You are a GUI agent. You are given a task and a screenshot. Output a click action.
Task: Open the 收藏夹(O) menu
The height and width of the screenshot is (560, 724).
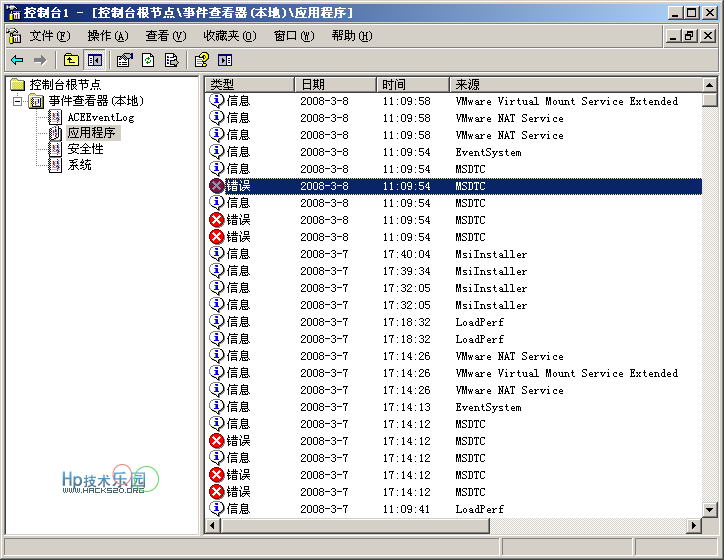click(x=229, y=36)
